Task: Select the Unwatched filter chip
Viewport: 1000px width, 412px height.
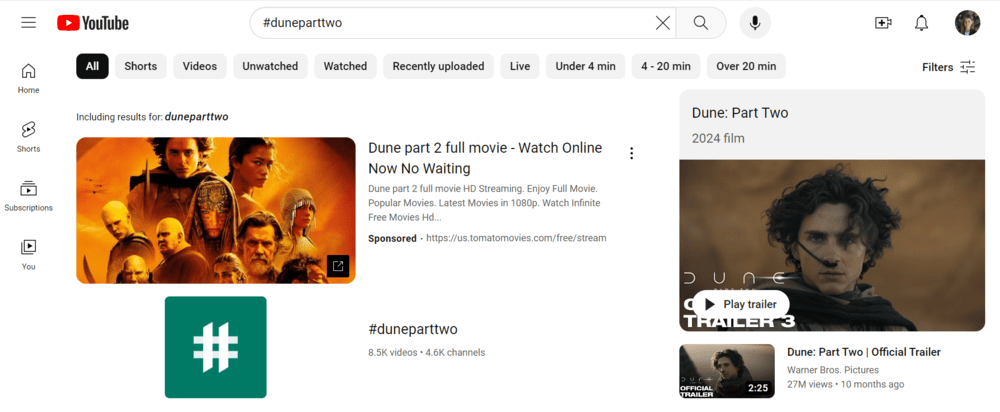Action: click(x=270, y=66)
